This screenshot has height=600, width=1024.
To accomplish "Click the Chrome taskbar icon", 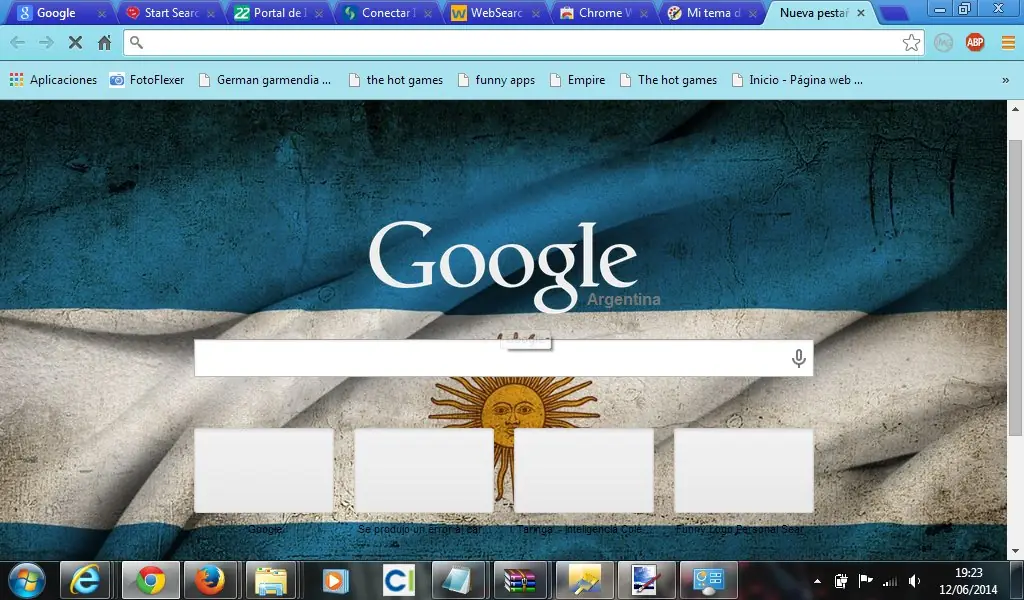I will (151, 580).
